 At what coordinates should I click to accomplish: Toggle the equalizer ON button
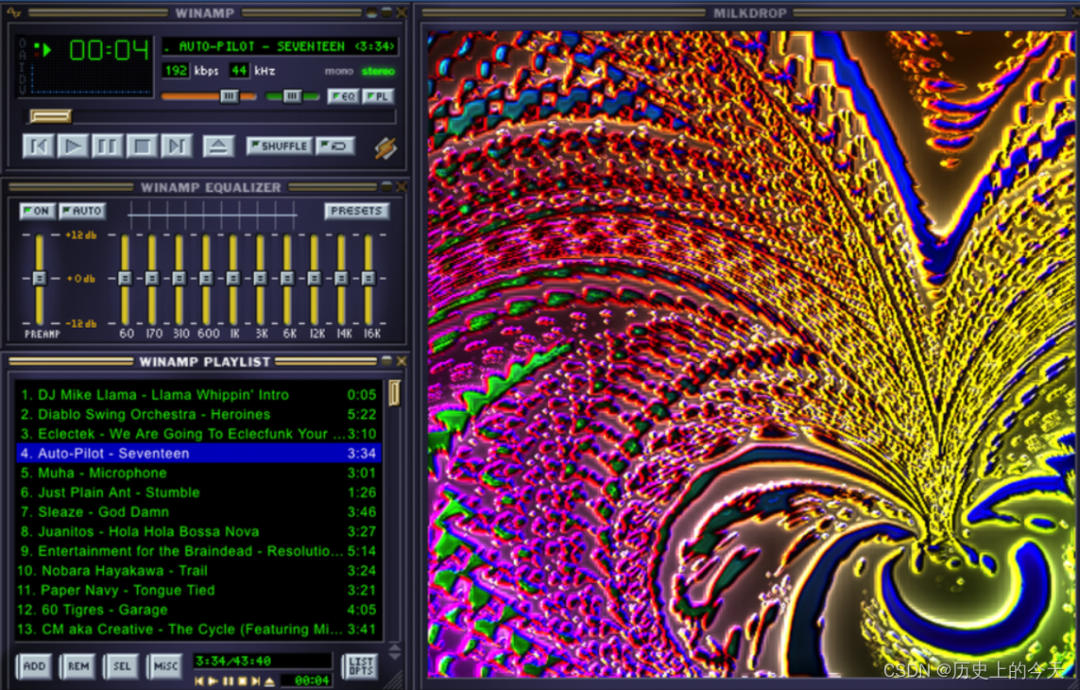point(37,211)
